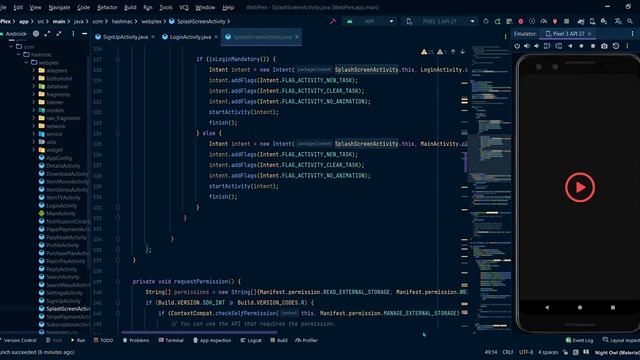Image resolution: width=640 pixels, height=360 pixels.
Task: Open the TODO tool window
Action: (x=103, y=340)
